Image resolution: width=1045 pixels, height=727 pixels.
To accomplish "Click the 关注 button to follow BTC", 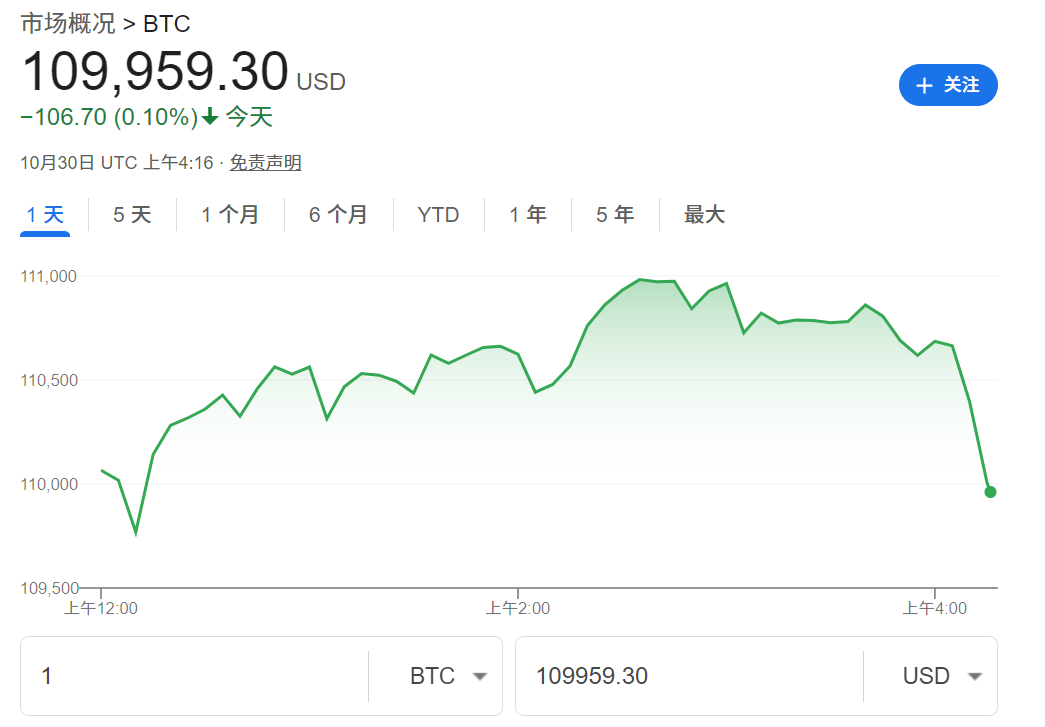I will click(948, 86).
